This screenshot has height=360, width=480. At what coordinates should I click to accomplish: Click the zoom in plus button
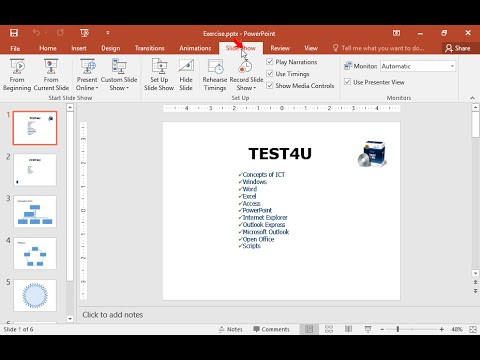coord(442,329)
